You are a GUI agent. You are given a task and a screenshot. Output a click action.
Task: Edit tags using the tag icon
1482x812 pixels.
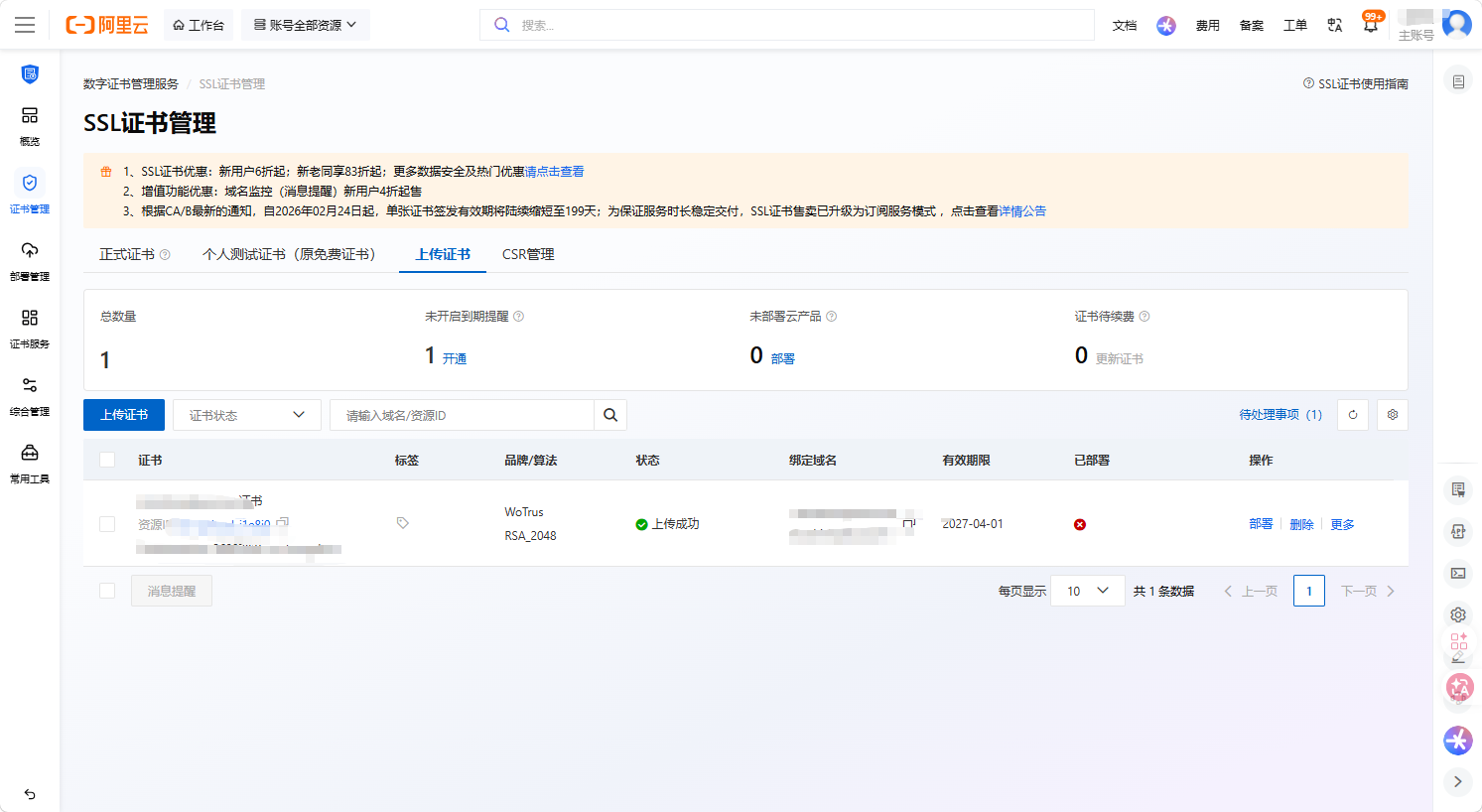402,523
